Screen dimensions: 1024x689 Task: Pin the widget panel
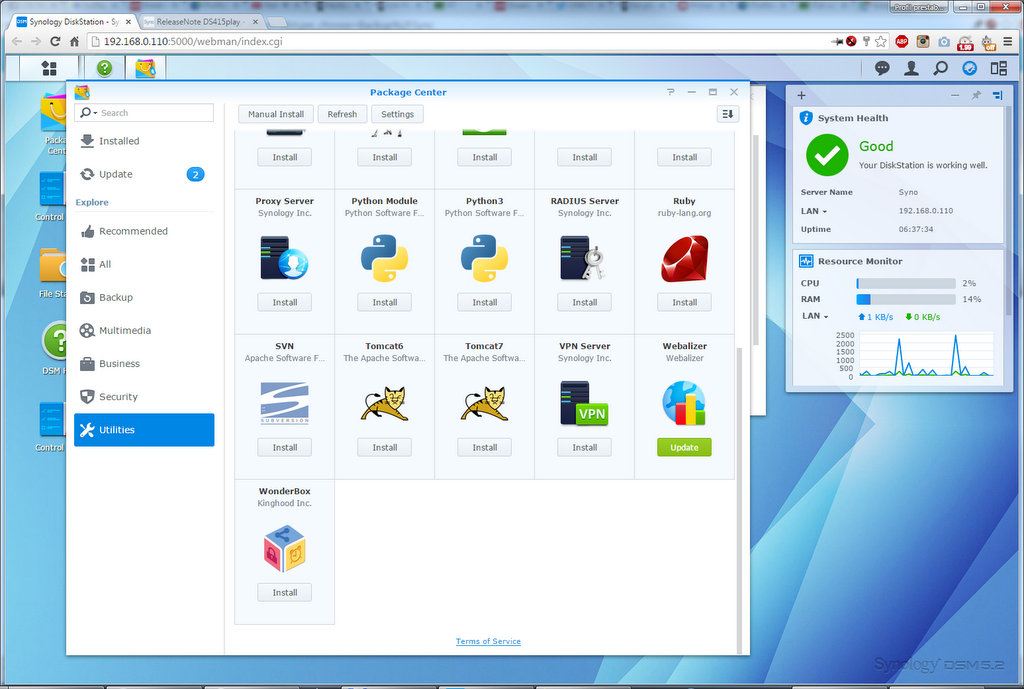click(x=976, y=95)
